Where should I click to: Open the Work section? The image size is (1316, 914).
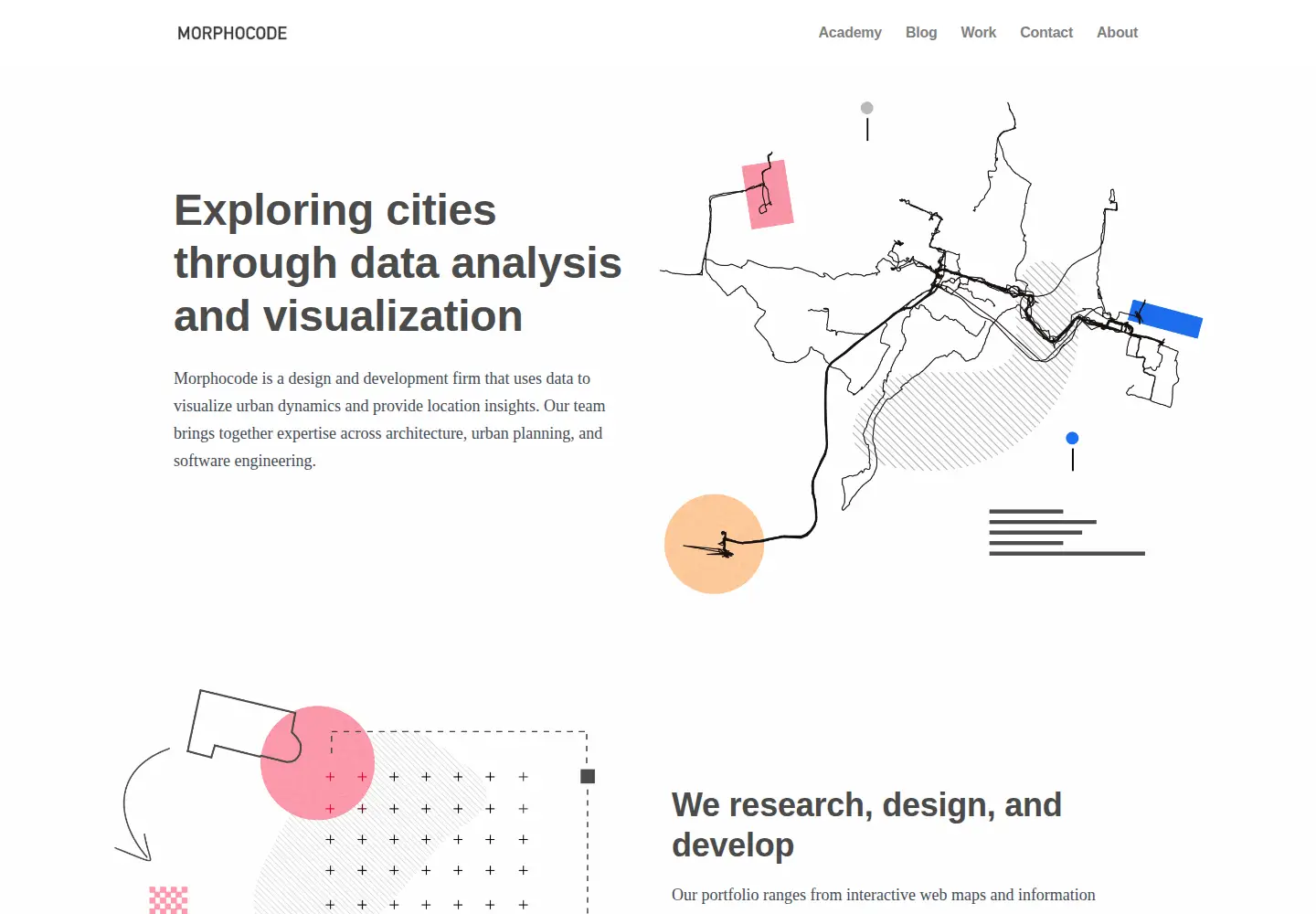click(x=978, y=32)
